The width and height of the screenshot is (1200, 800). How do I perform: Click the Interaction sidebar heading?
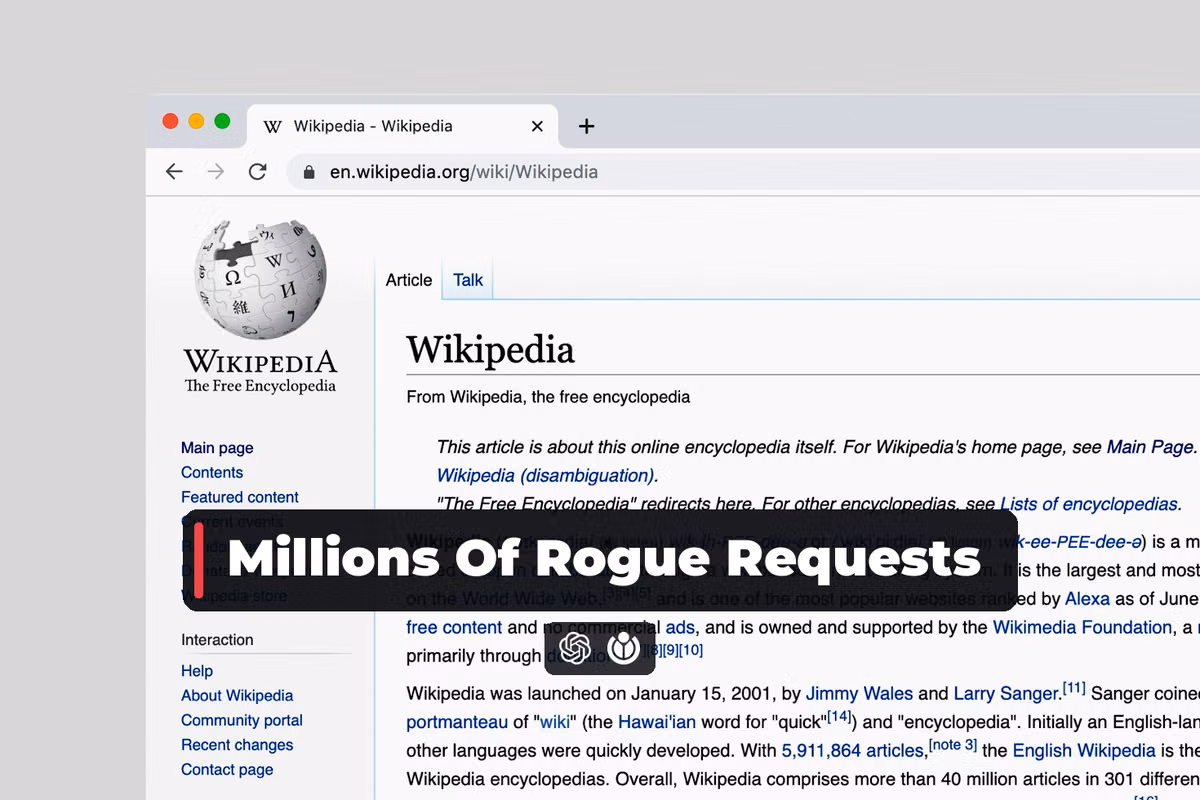(217, 640)
